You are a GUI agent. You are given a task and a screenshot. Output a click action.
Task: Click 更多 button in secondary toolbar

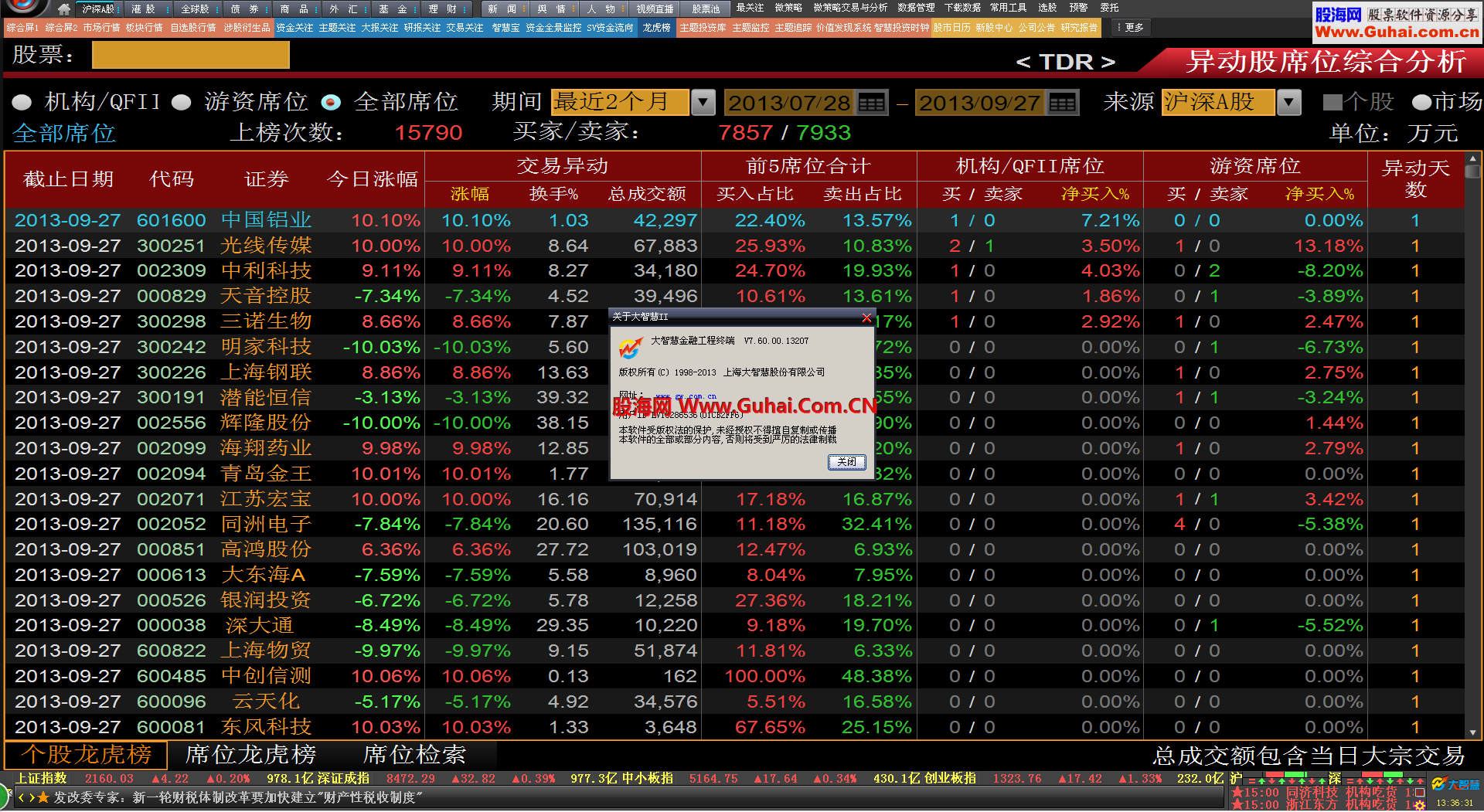1130,28
